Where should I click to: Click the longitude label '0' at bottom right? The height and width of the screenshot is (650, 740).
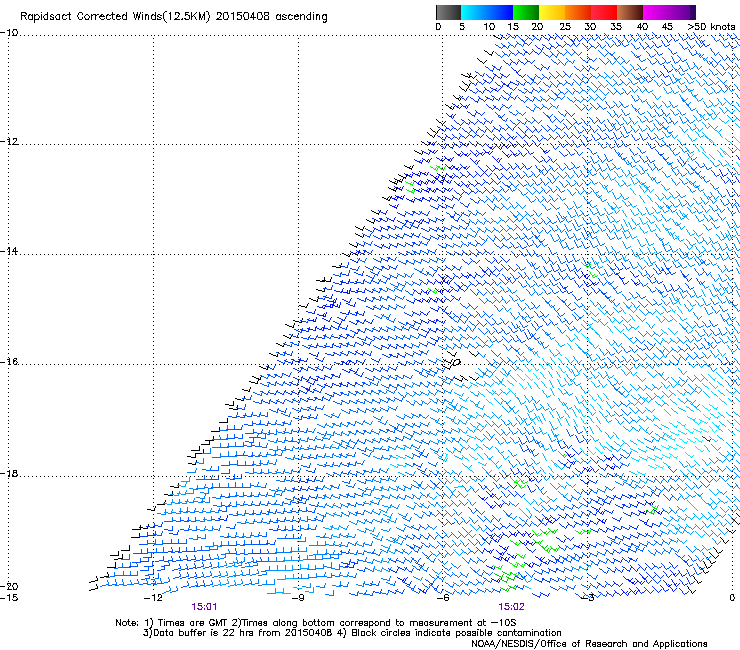pyautogui.click(x=732, y=598)
